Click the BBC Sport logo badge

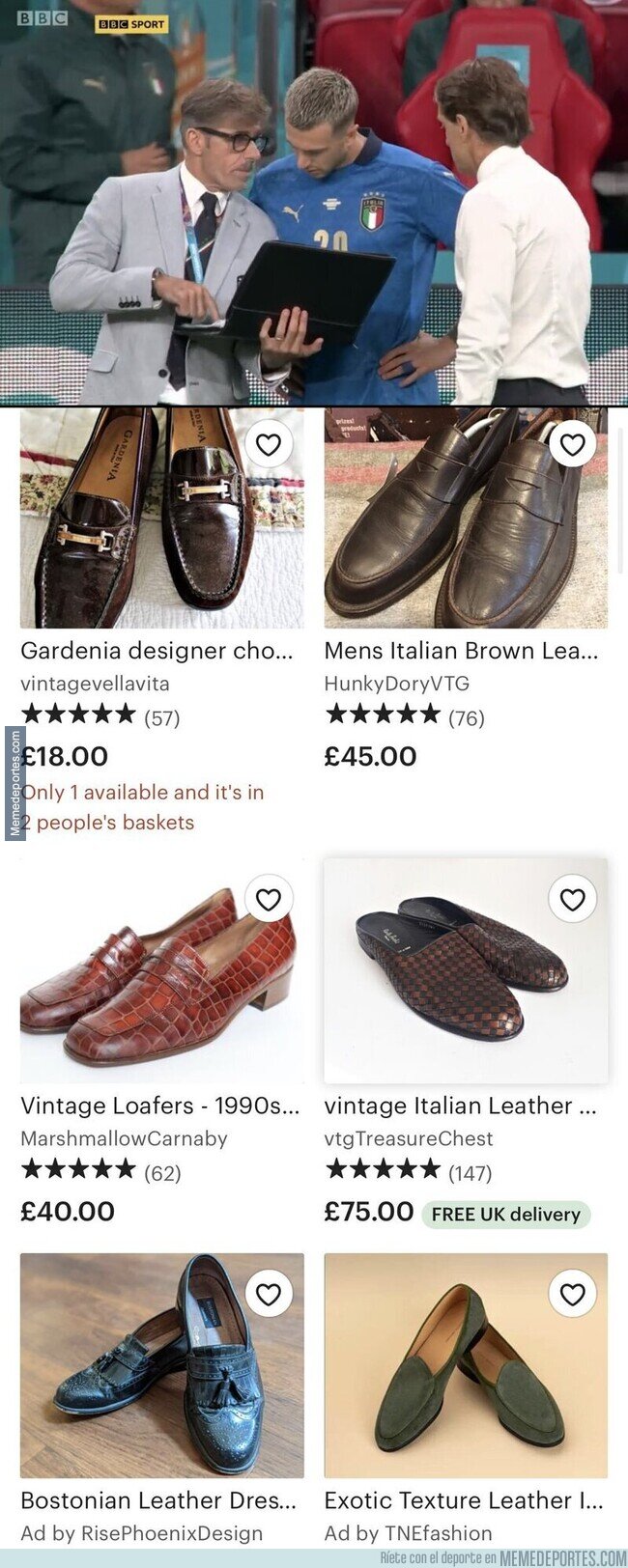click(x=130, y=24)
